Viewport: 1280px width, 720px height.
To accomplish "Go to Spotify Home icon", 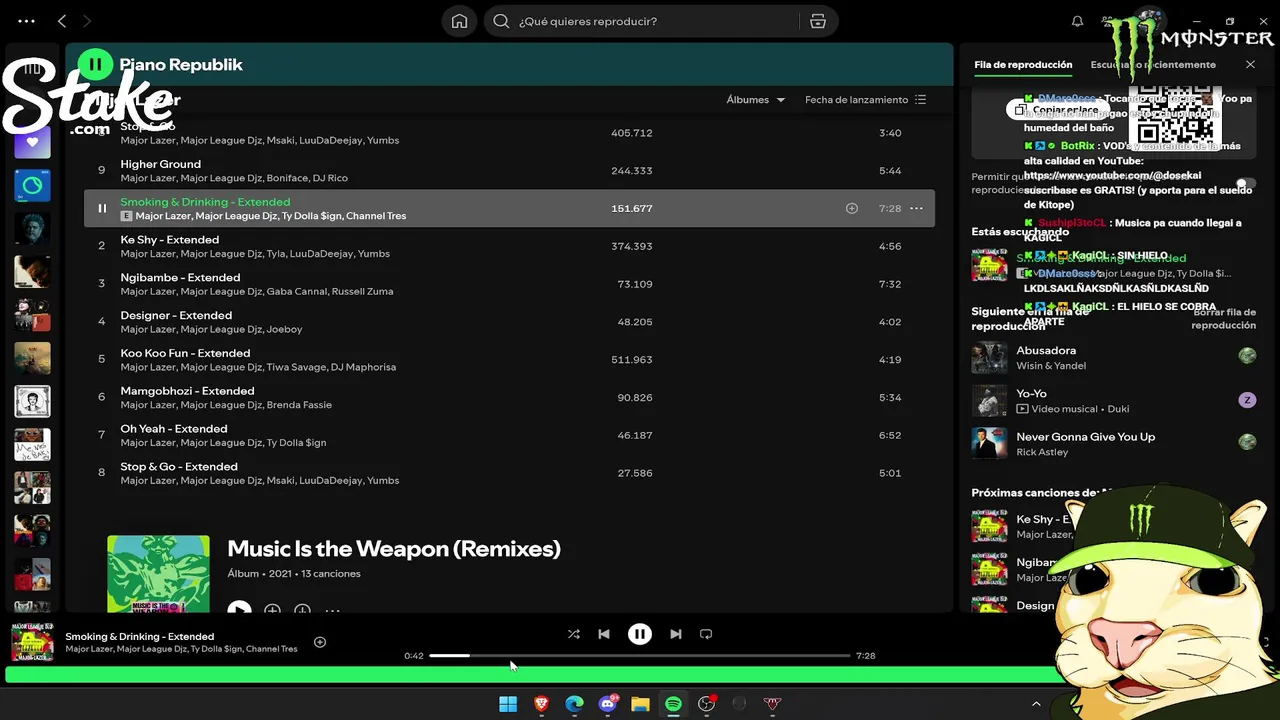I will tap(459, 21).
